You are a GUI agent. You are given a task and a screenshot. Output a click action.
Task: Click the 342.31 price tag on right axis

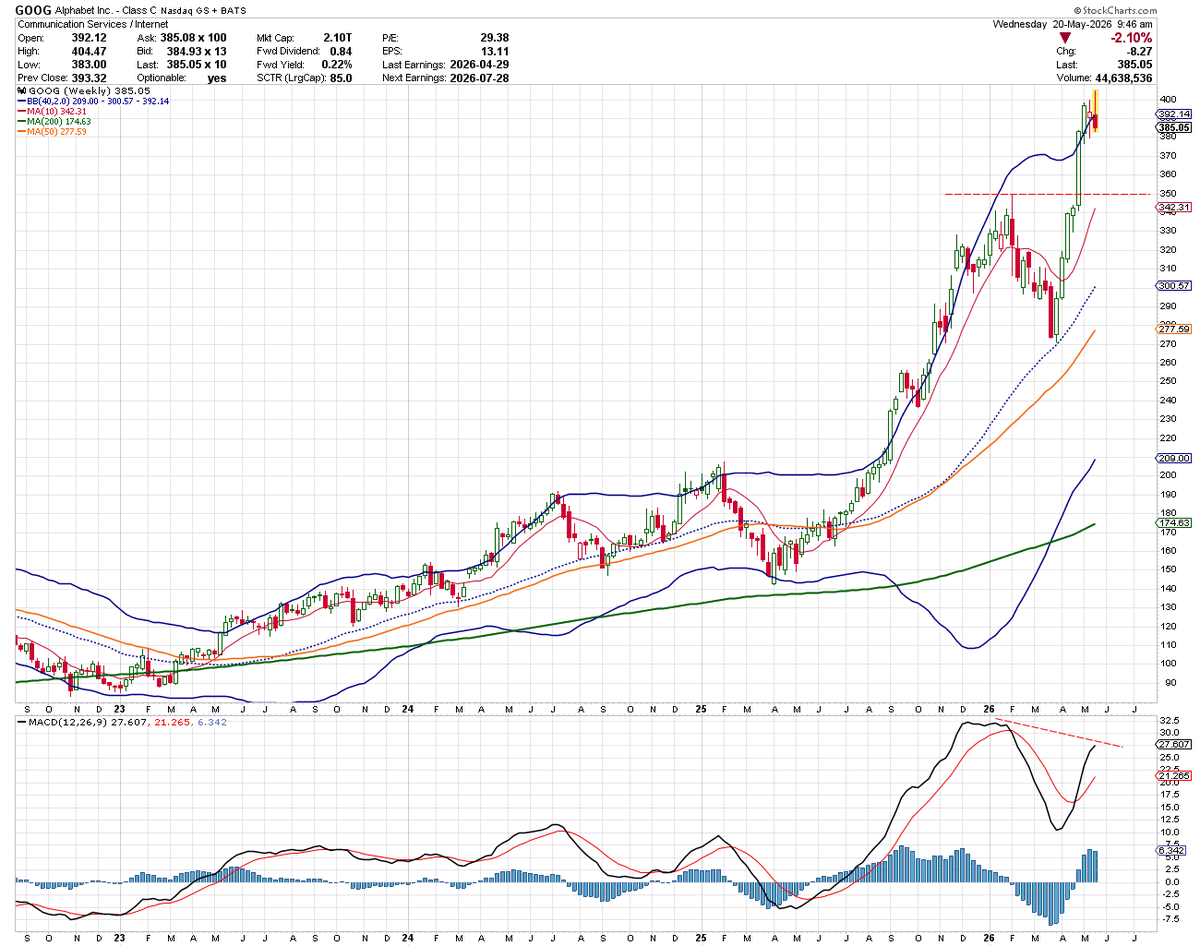tap(1171, 207)
